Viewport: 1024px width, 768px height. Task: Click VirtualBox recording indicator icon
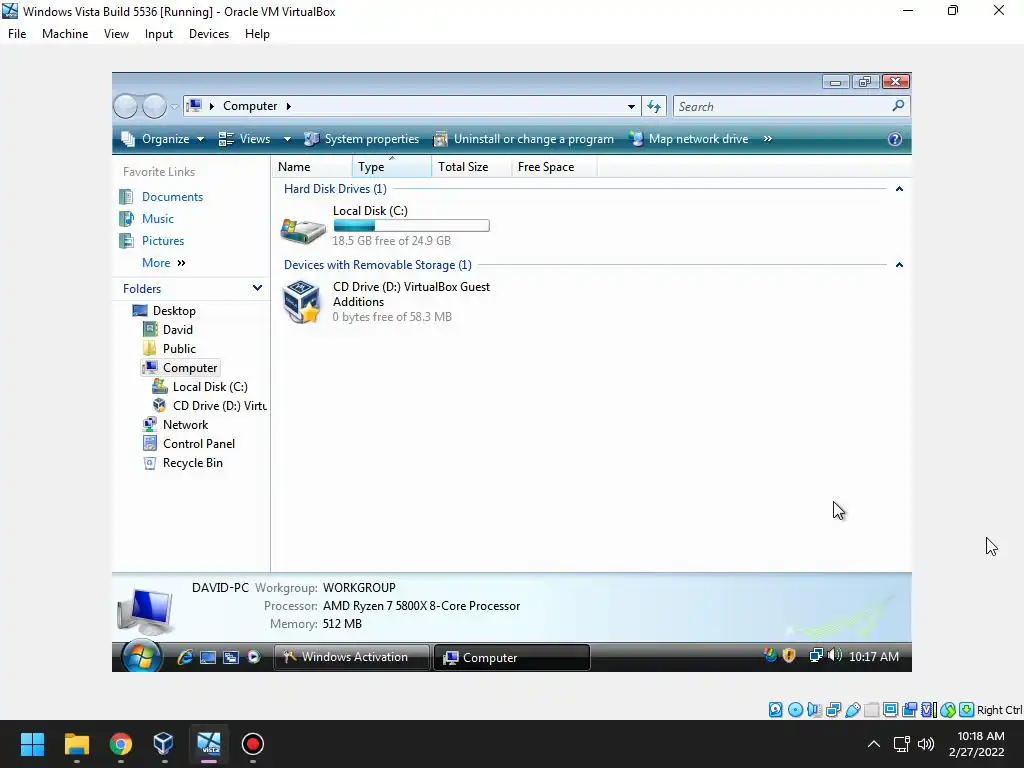pos(909,710)
